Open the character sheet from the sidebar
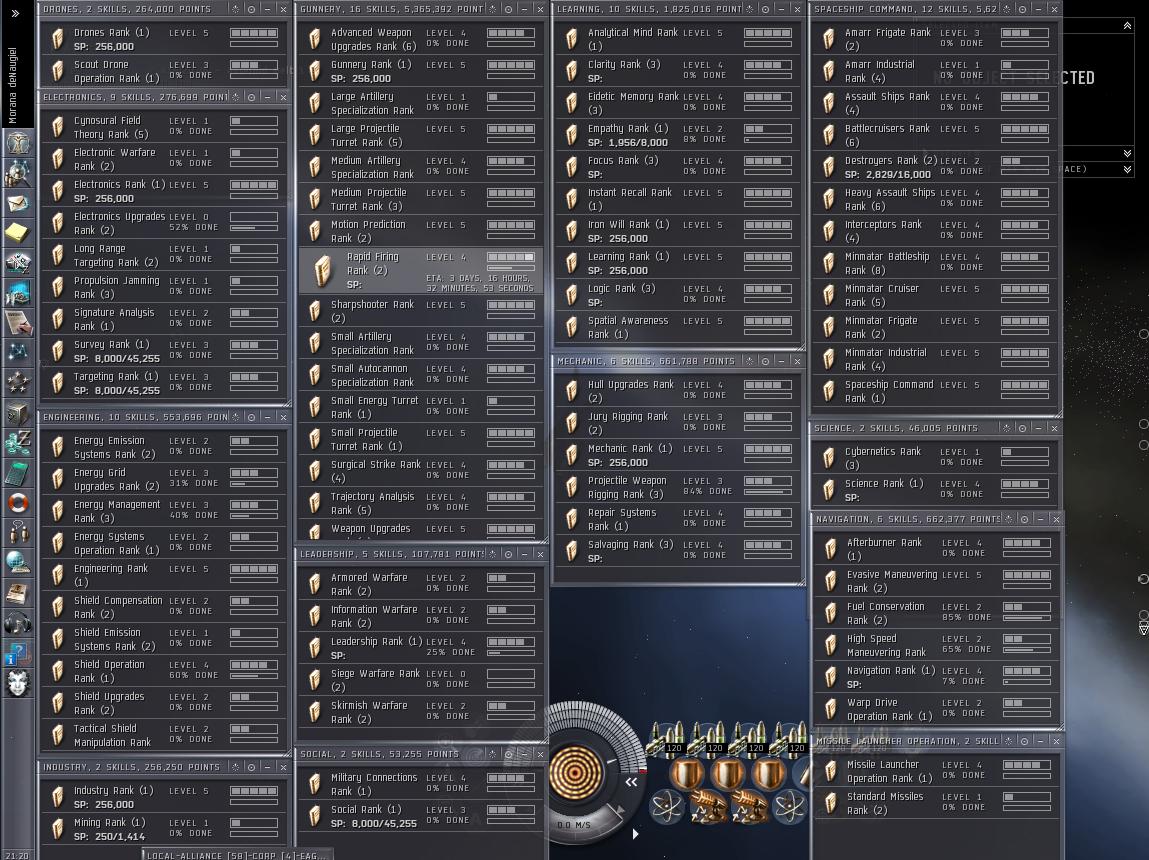1149x860 pixels. (18, 141)
